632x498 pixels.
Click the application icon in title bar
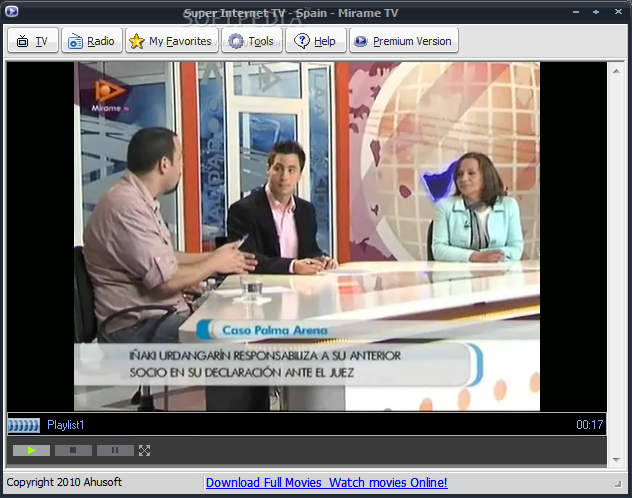[11, 12]
